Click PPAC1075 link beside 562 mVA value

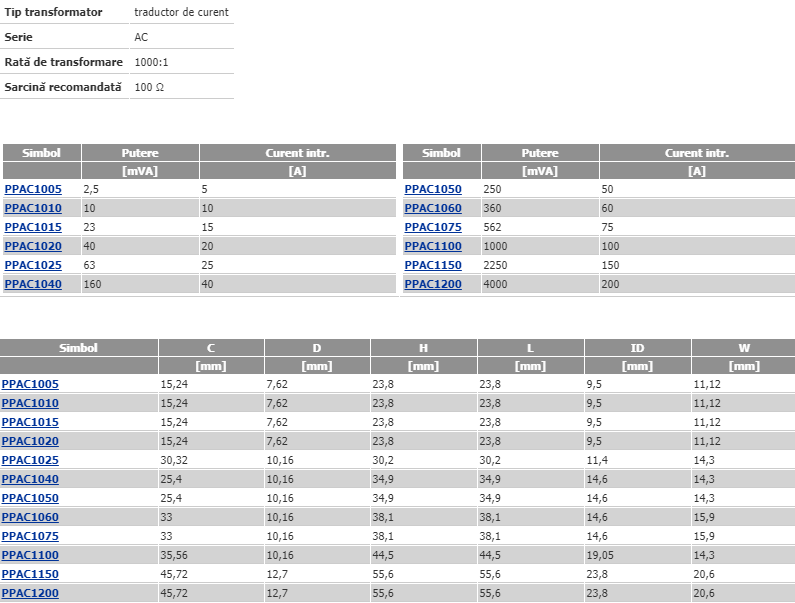click(433, 227)
